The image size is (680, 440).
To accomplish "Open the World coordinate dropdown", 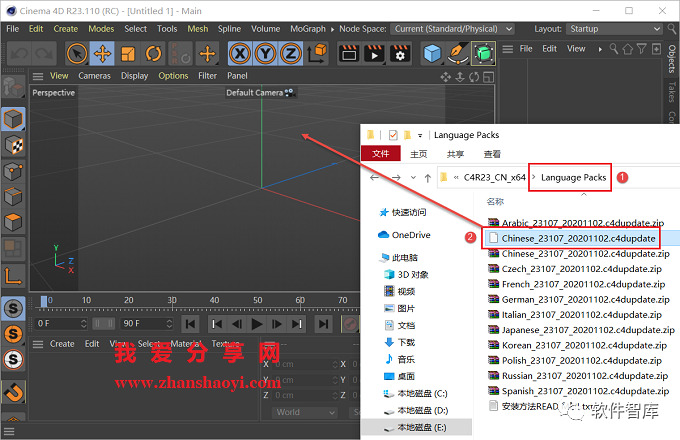I will (305, 412).
